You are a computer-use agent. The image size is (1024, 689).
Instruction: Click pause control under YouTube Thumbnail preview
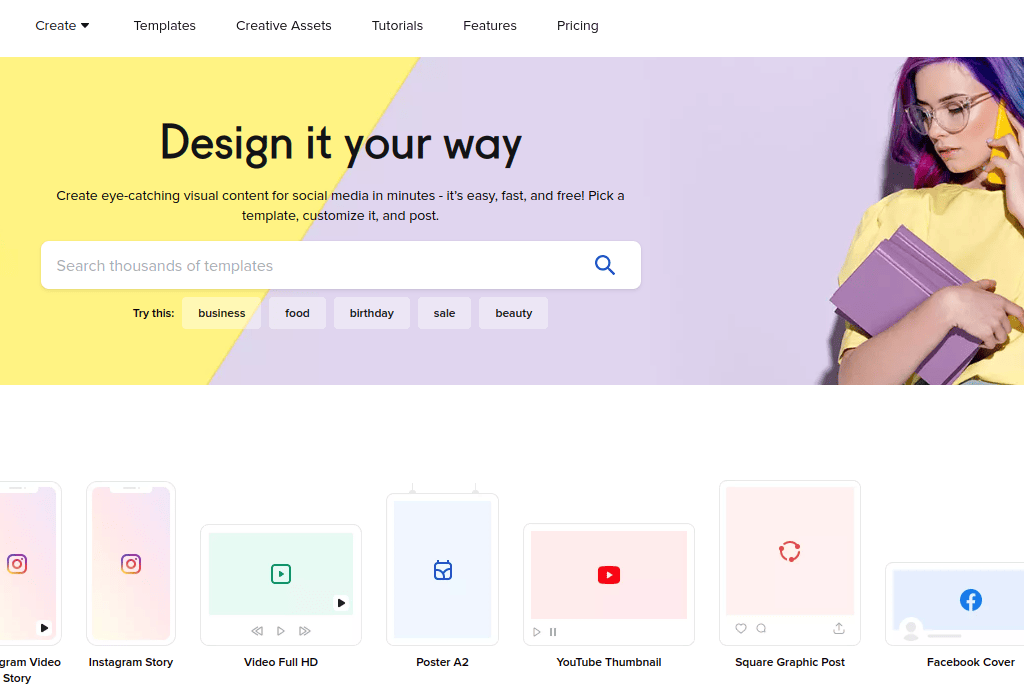(x=553, y=632)
